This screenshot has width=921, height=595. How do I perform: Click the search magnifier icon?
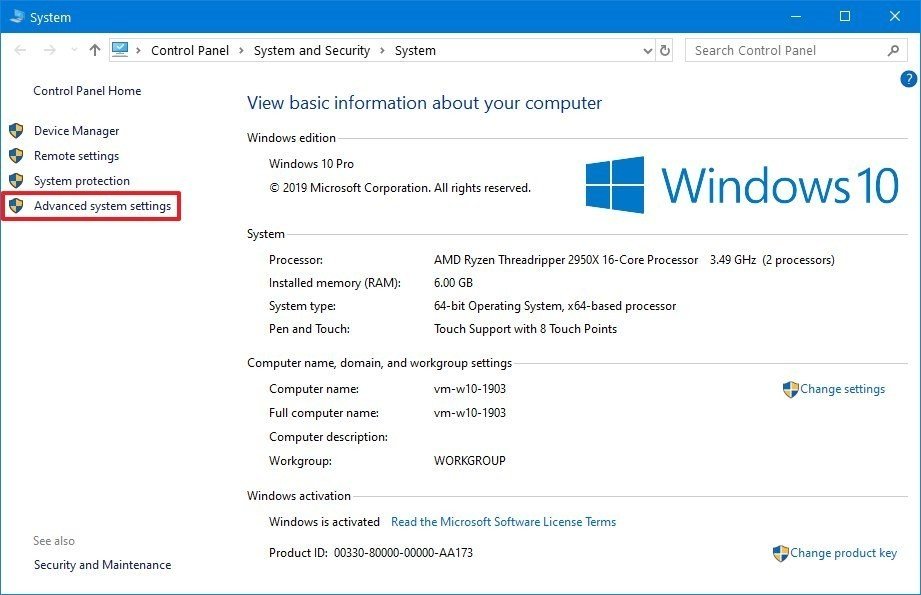[893, 51]
